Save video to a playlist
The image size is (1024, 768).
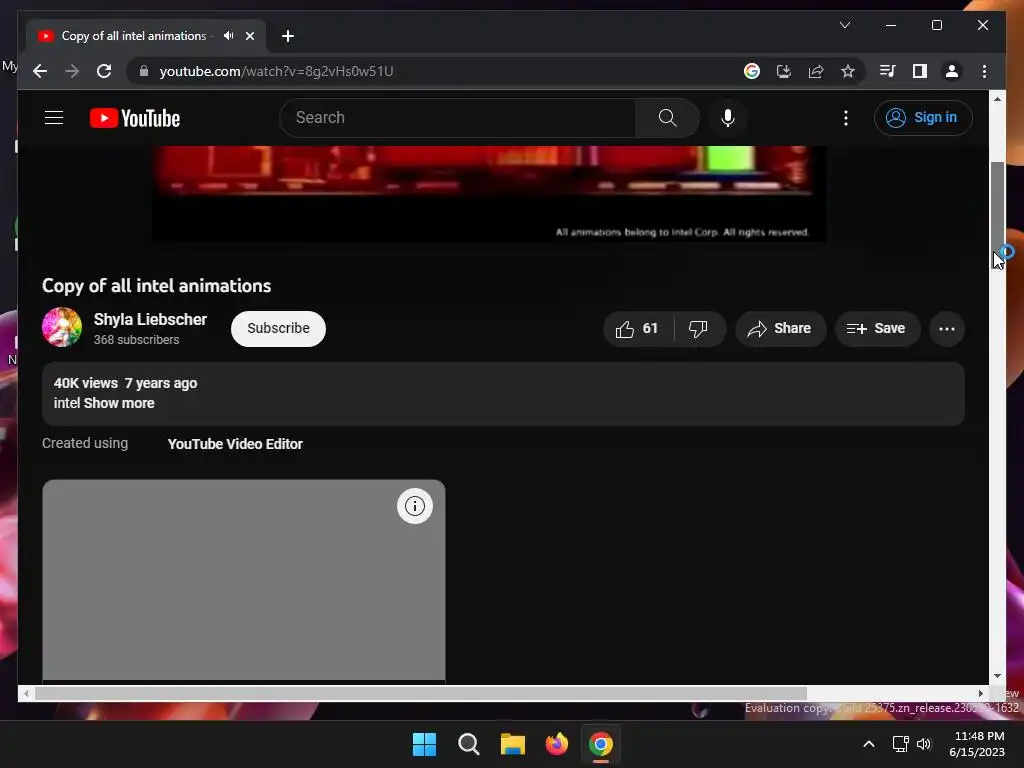click(x=876, y=328)
